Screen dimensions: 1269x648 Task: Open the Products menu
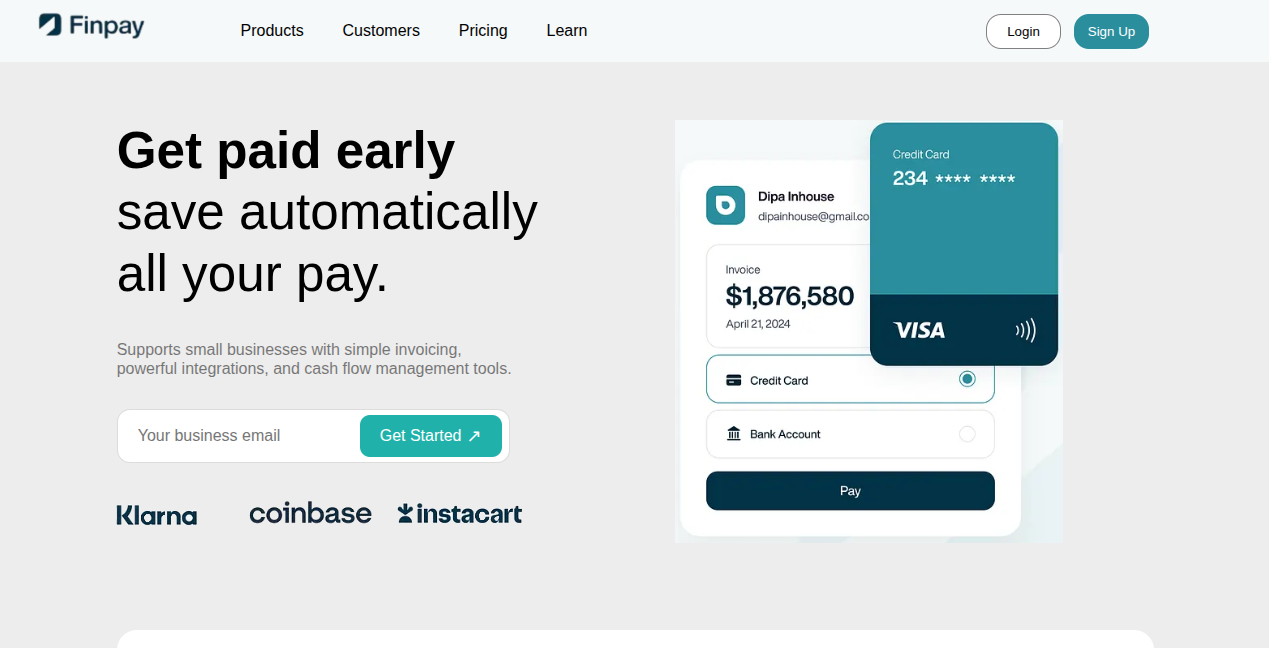click(x=272, y=31)
